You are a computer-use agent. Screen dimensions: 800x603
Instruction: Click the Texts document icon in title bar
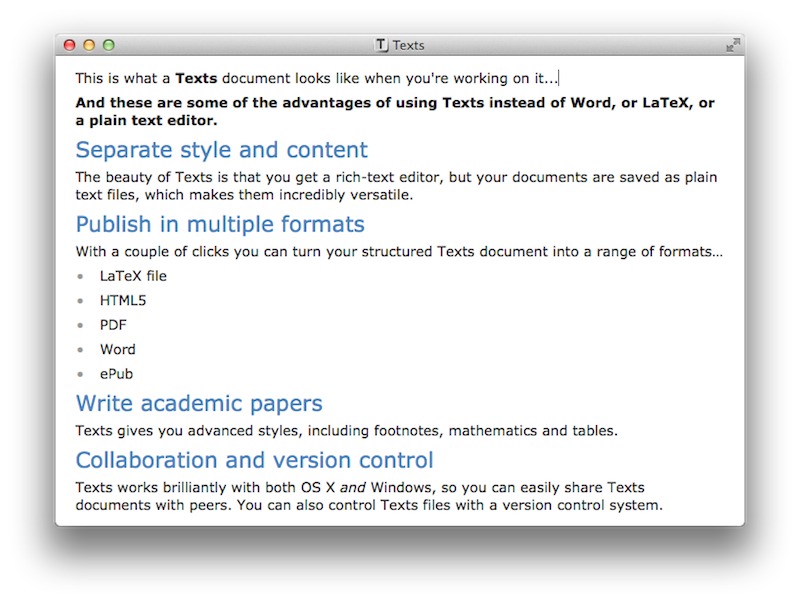(381, 45)
